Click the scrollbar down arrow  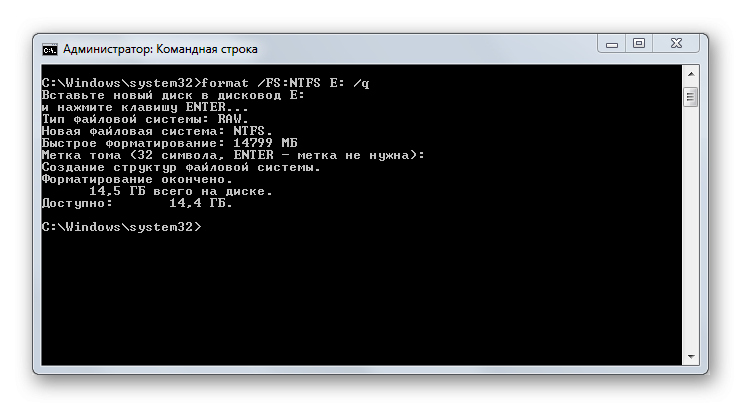pos(690,357)
